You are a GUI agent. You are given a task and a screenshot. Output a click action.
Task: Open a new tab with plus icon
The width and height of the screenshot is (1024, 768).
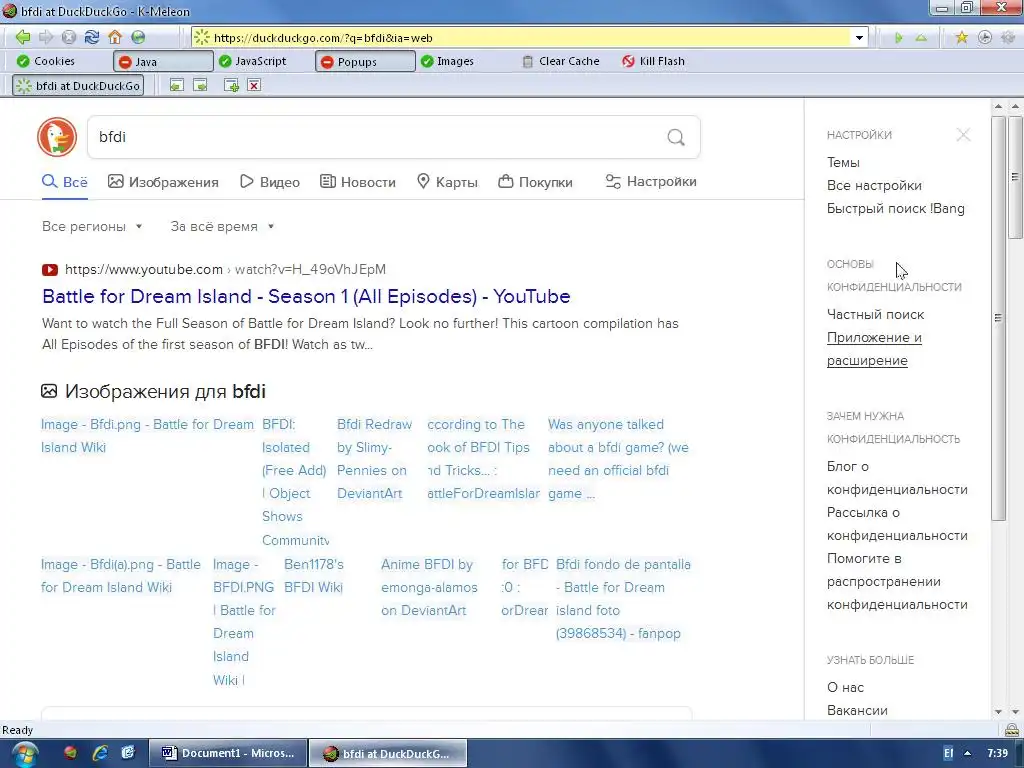click(231, 86)
